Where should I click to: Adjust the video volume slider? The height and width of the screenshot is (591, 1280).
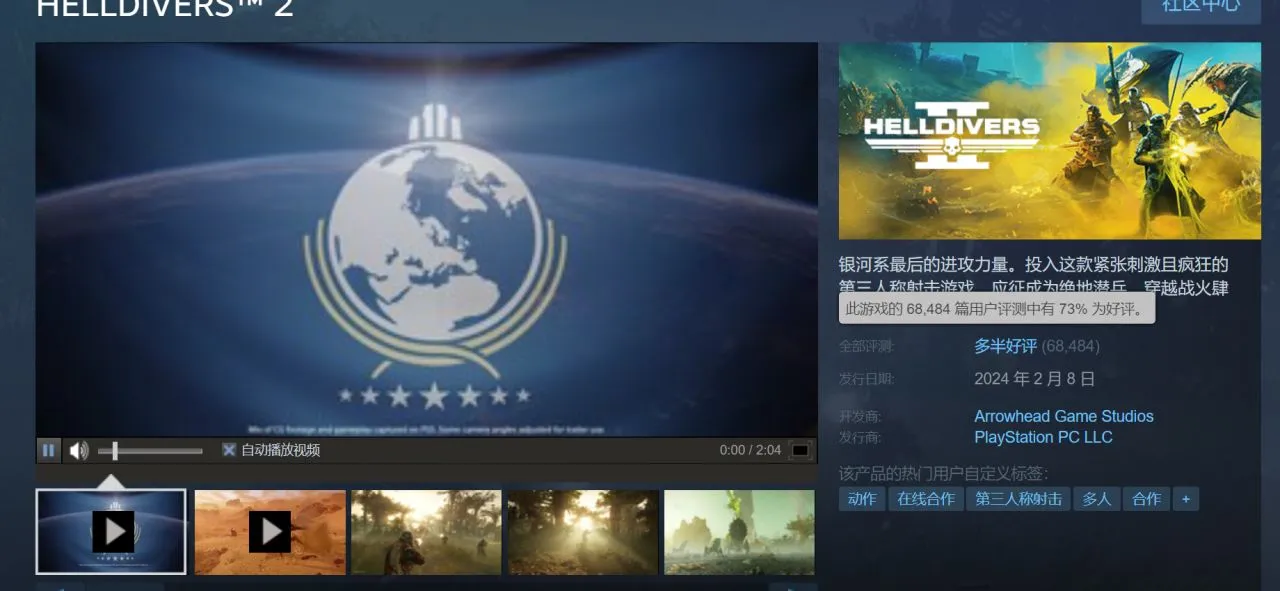click(150, 451)
